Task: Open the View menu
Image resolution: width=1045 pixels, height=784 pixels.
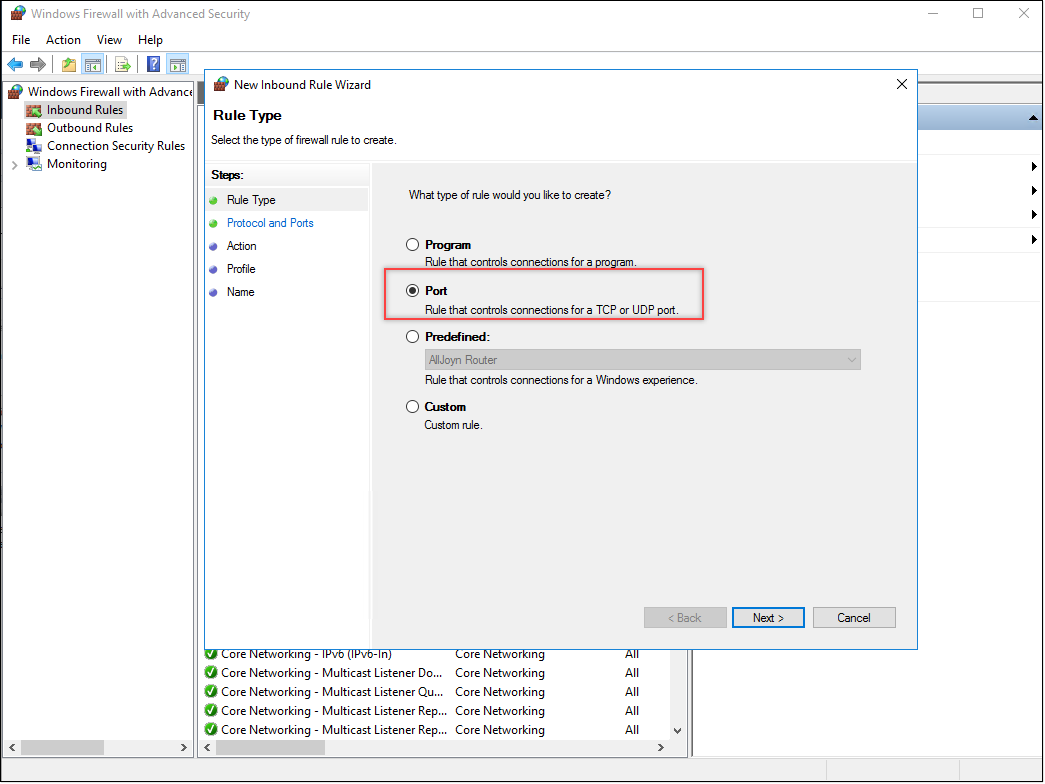Action: click(x=109, y=40)
